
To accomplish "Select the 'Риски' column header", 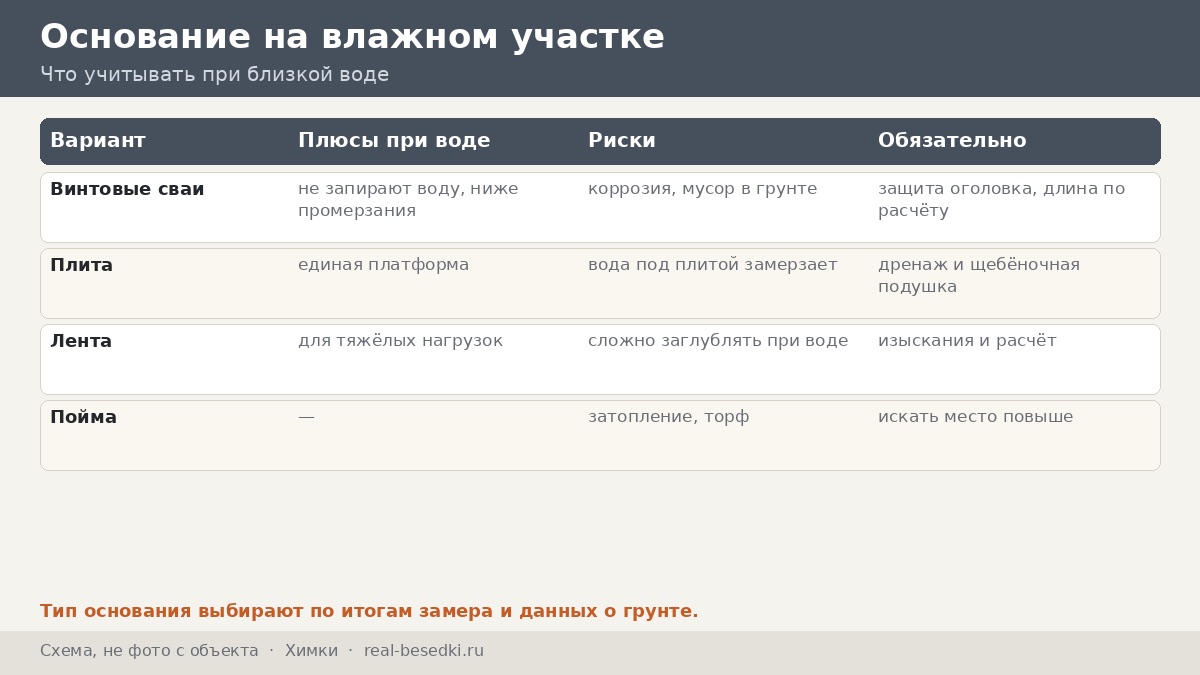I will coord(622,141).
